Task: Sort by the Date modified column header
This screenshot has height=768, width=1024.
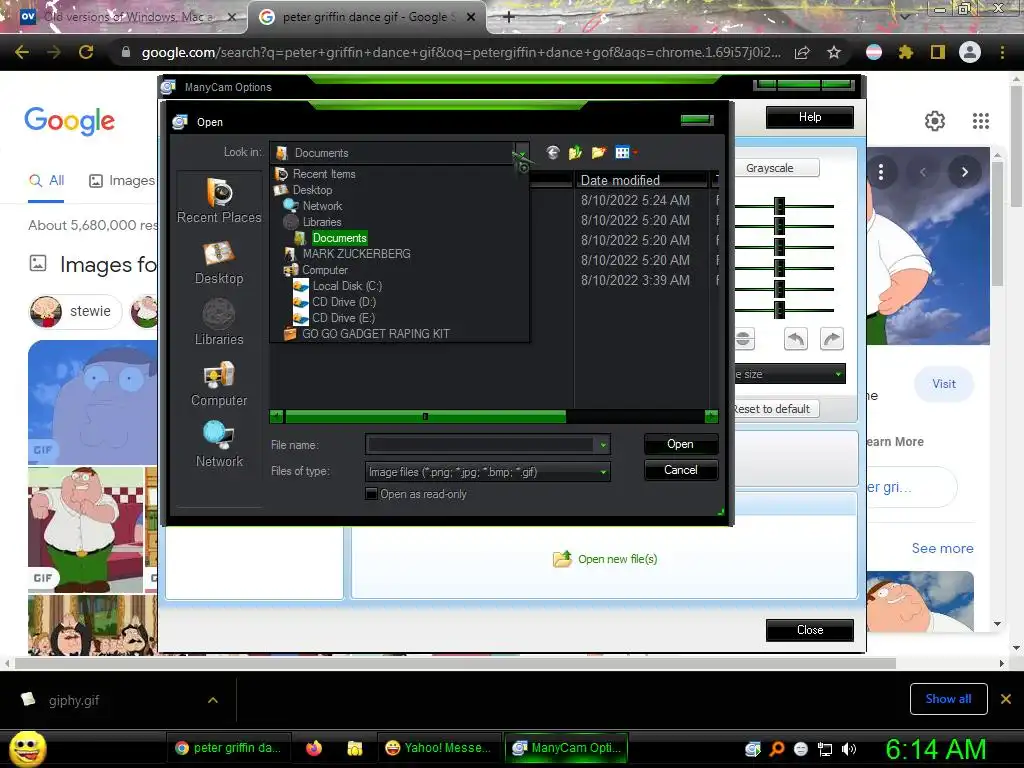Action: (643, 180)
